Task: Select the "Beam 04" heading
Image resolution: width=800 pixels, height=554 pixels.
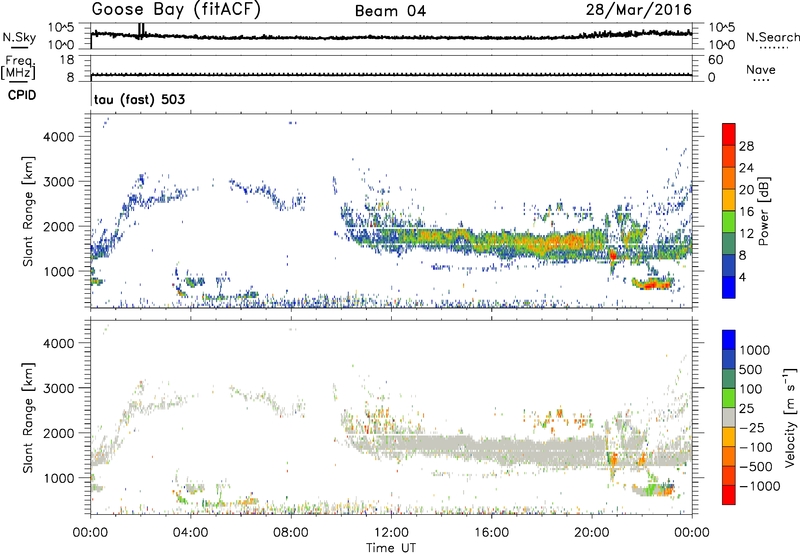Action: tap(390, 11)
